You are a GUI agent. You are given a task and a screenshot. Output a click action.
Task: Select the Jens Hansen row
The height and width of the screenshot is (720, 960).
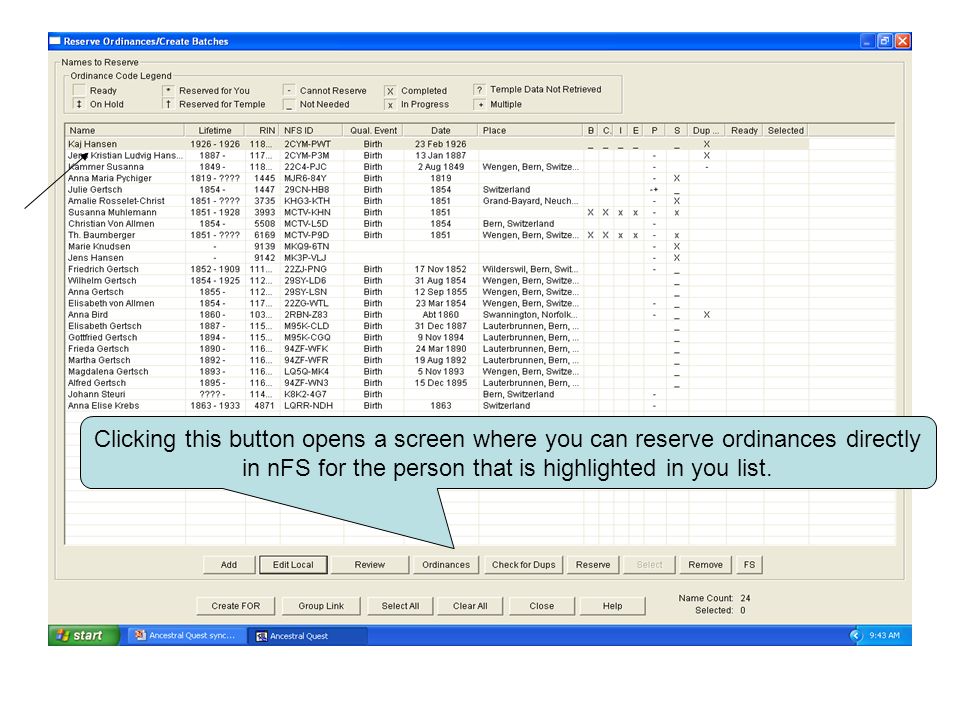(x=437, y=258)
